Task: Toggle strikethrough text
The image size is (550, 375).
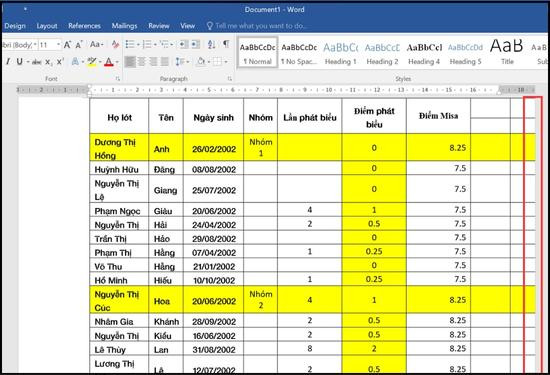Action: click(37, 62)
